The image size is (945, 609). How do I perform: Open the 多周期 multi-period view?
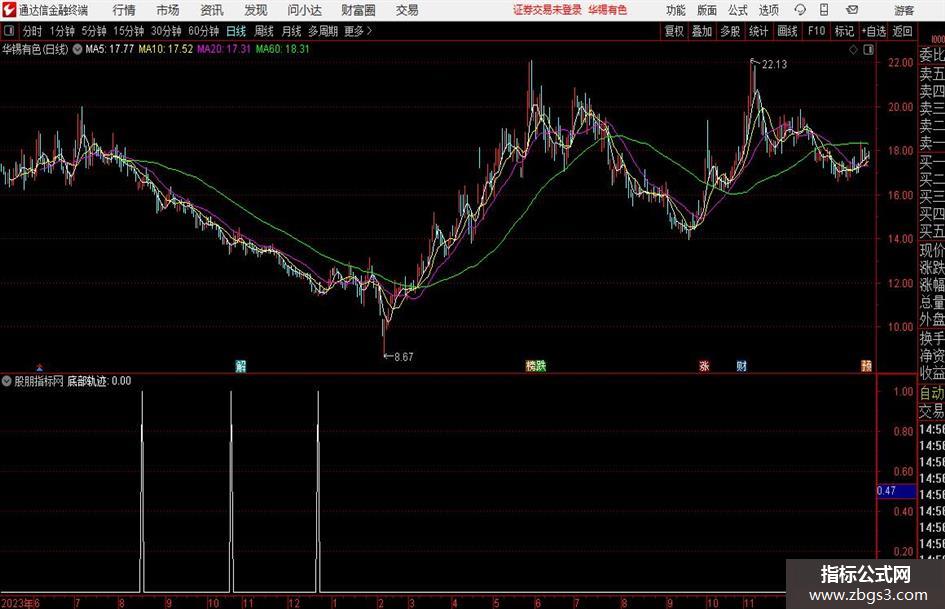[x=323, y=31]
